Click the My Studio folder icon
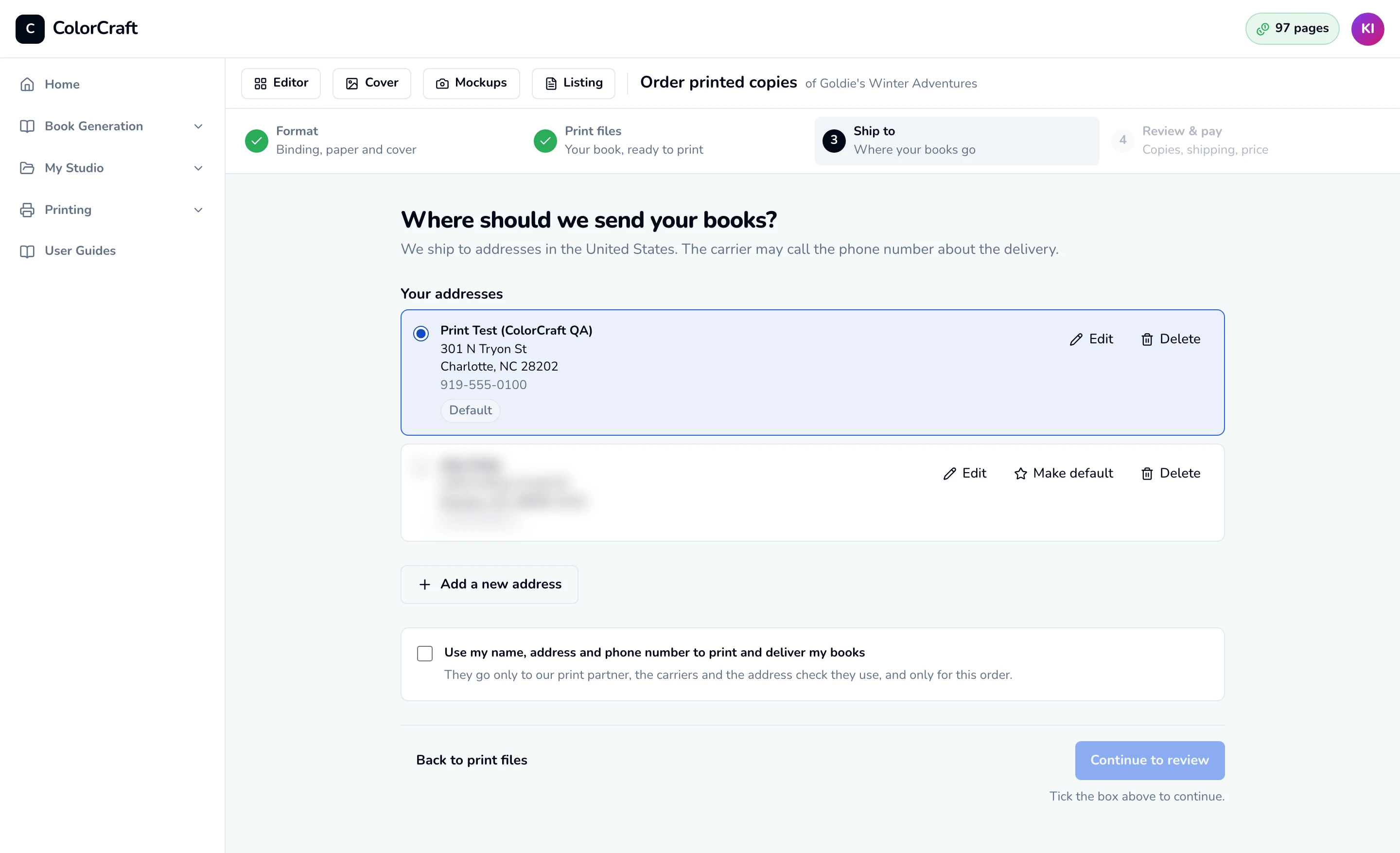 (27, 168)
